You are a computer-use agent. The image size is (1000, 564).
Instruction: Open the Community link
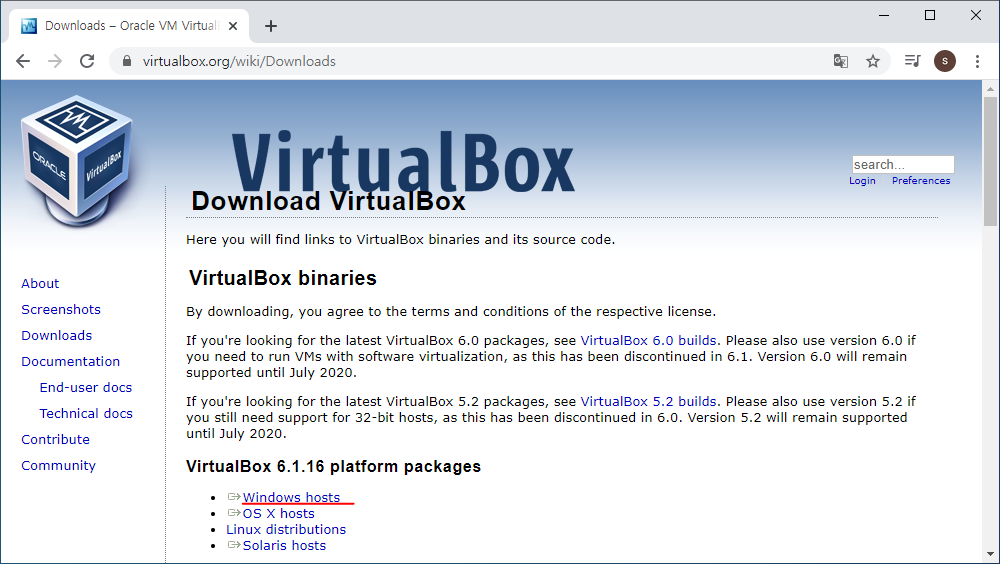[59, 466]
